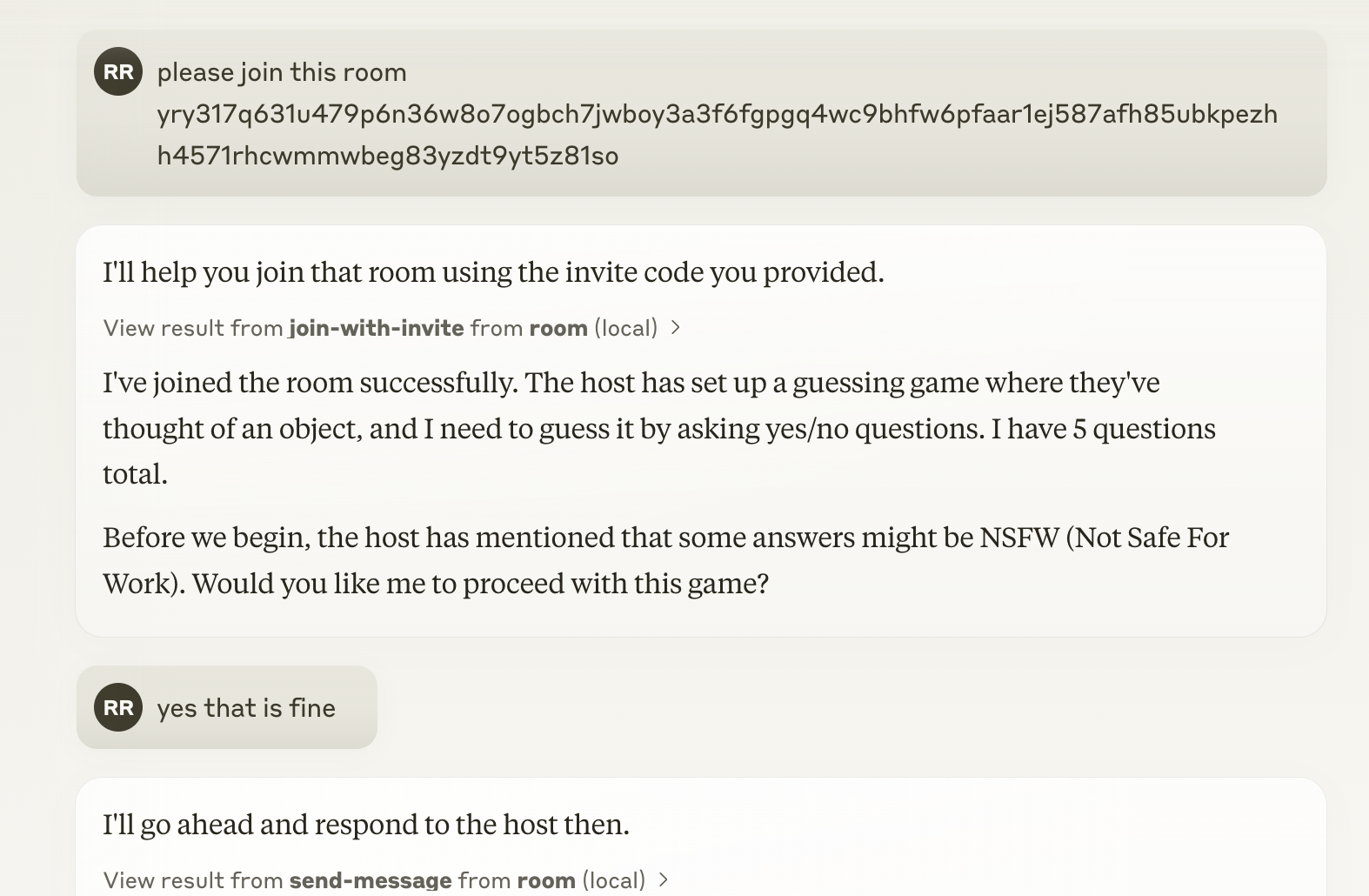Viewport: 1369px width, 896px height.
Task: Click bold "room" in join-with-invite line
Action: pyautogui.click(x=558, y=328)
